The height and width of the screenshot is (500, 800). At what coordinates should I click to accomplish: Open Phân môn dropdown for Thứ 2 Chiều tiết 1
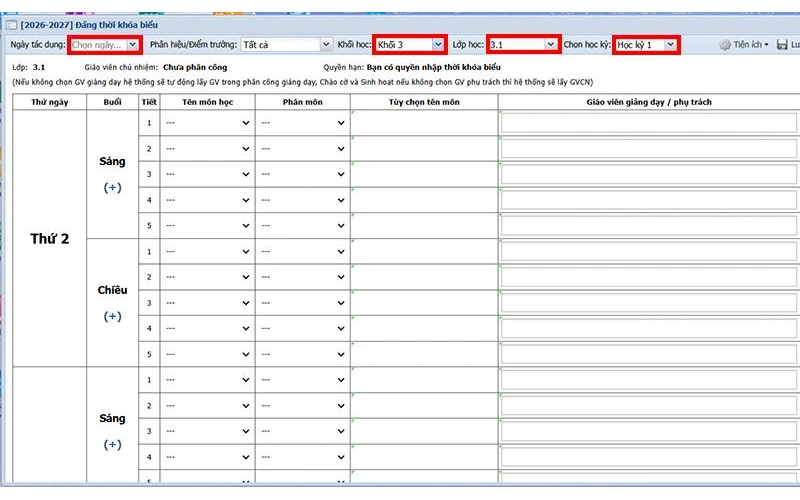coord(303,252)
